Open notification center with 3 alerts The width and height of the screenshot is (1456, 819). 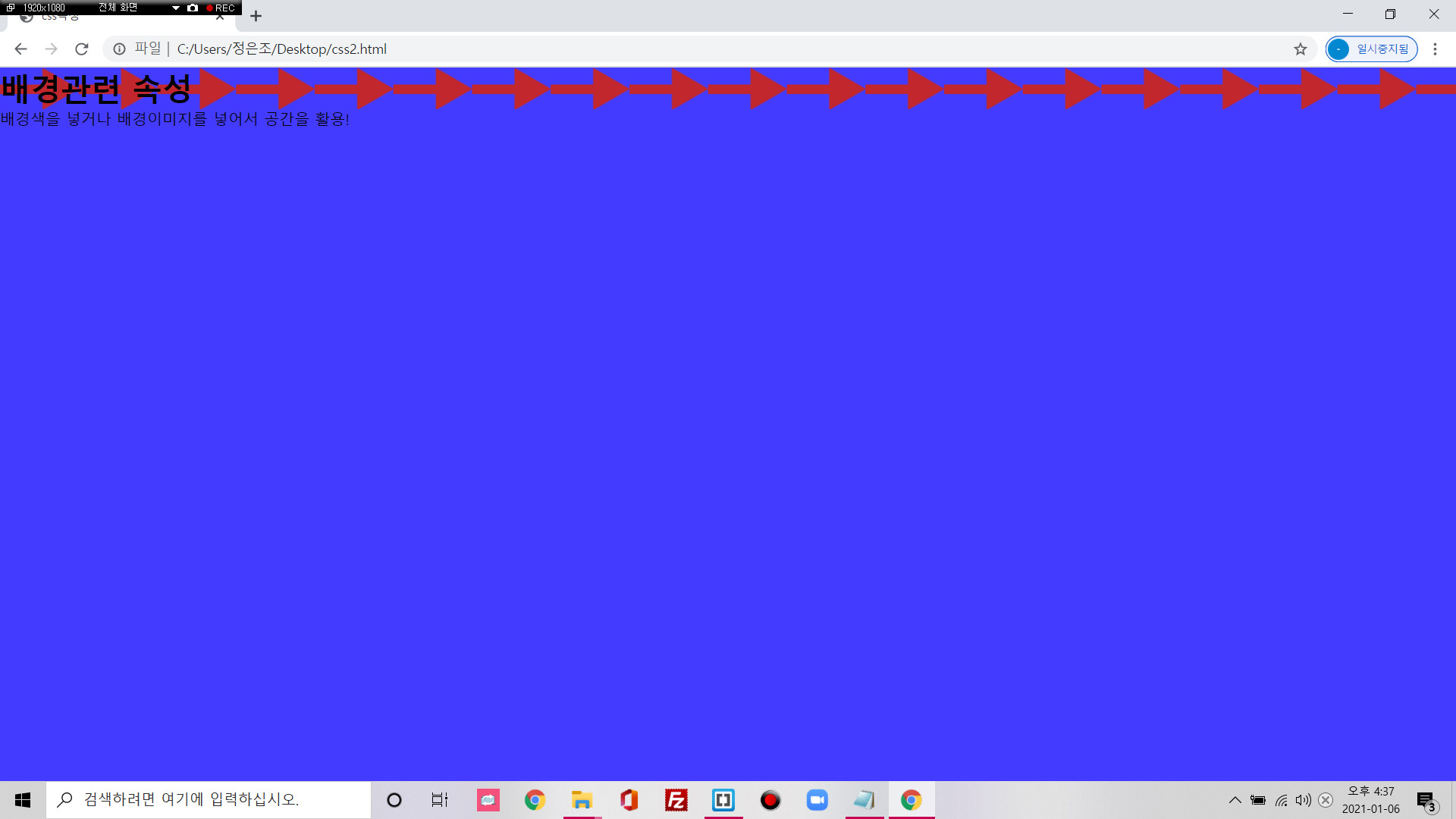pos(1426,800)
